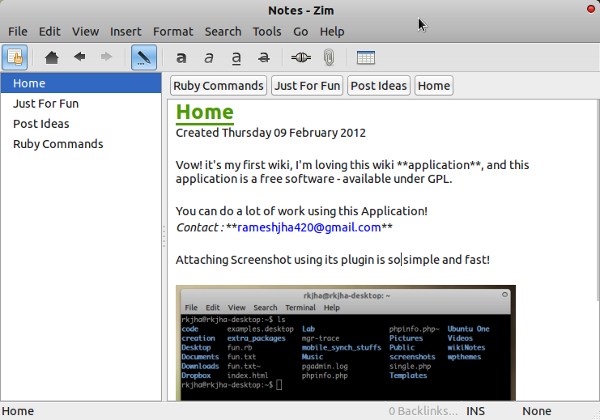The width and height of the screenshot is (600, 420).
Task: Open the Format menu
Action: click(x=173, y=32)
